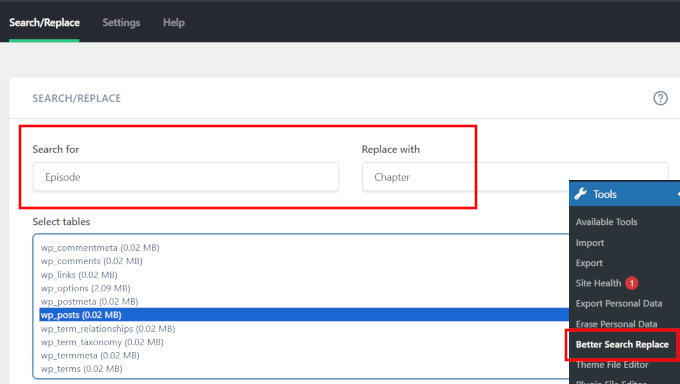The image size is (680, 384).
Task: Open Export Personal Data menu item
Action: (619, 304)
